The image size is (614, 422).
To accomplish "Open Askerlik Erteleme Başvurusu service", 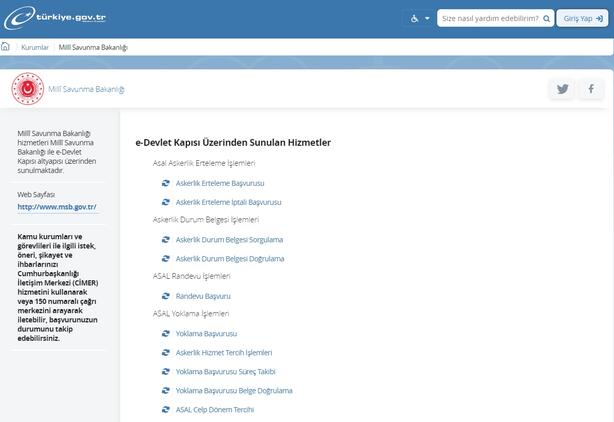I will (x=220, y=183).
